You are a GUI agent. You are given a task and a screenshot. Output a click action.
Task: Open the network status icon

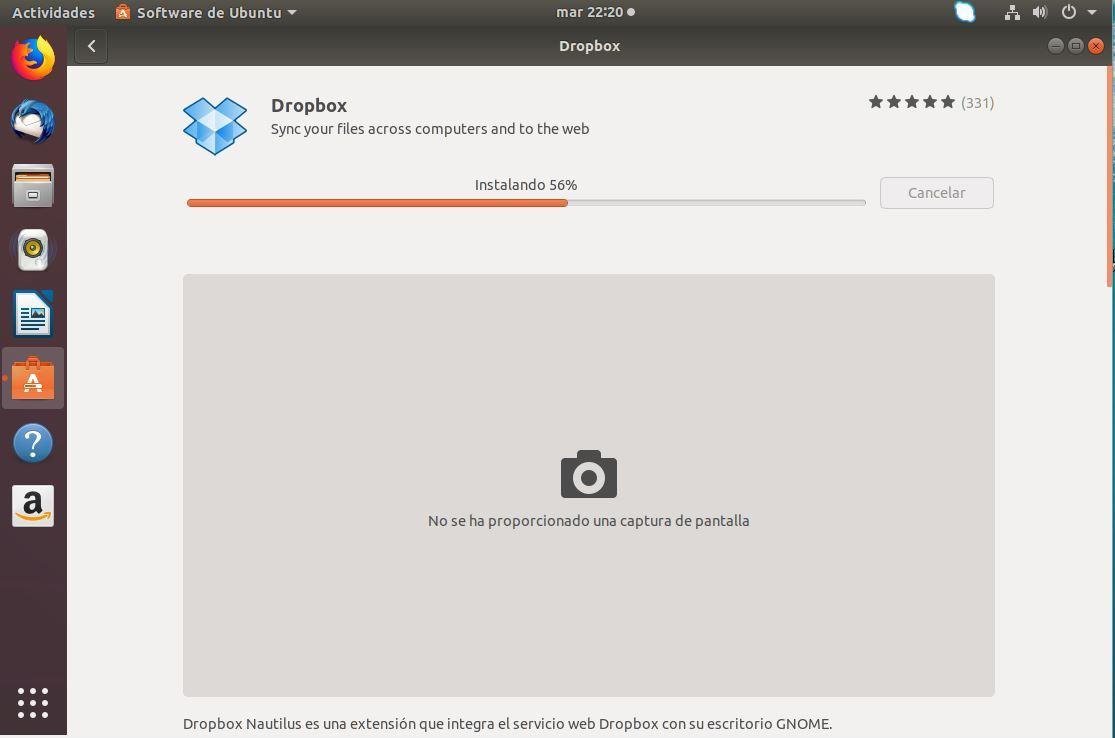point(1012,12)
